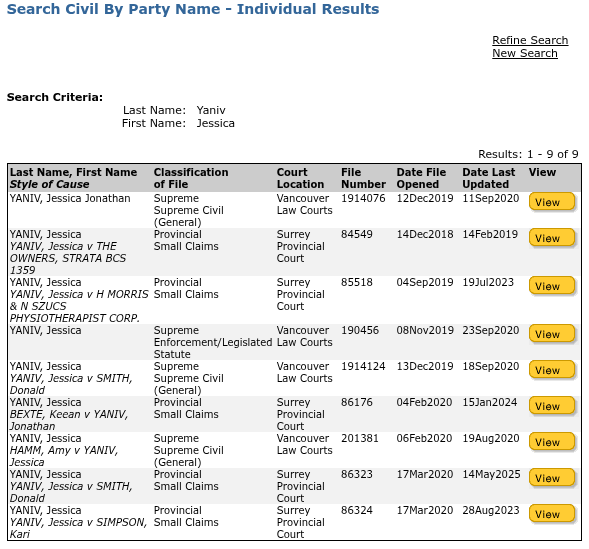This screenshot has height=549, width=589.
Task: Click file number 86323 cell
Action: point(357,475)
